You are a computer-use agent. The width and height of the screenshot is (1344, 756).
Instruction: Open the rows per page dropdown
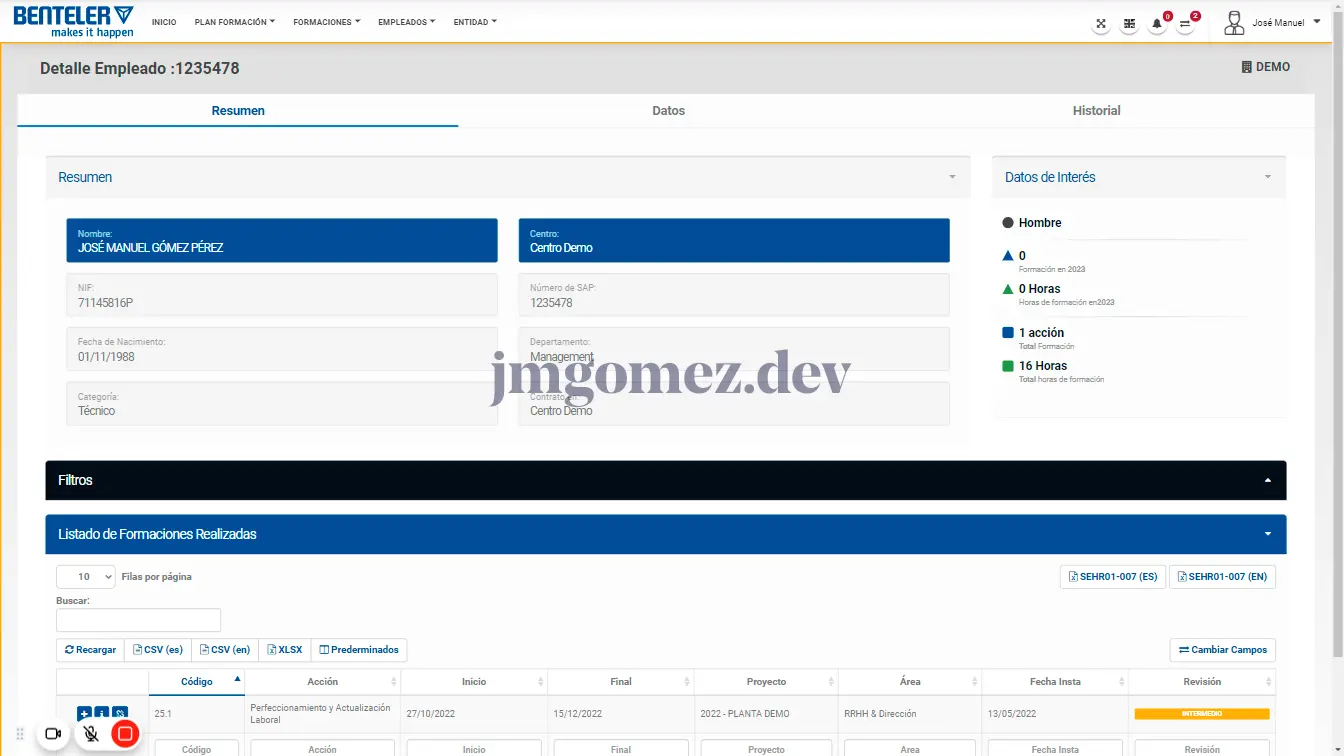pos(85,577)
